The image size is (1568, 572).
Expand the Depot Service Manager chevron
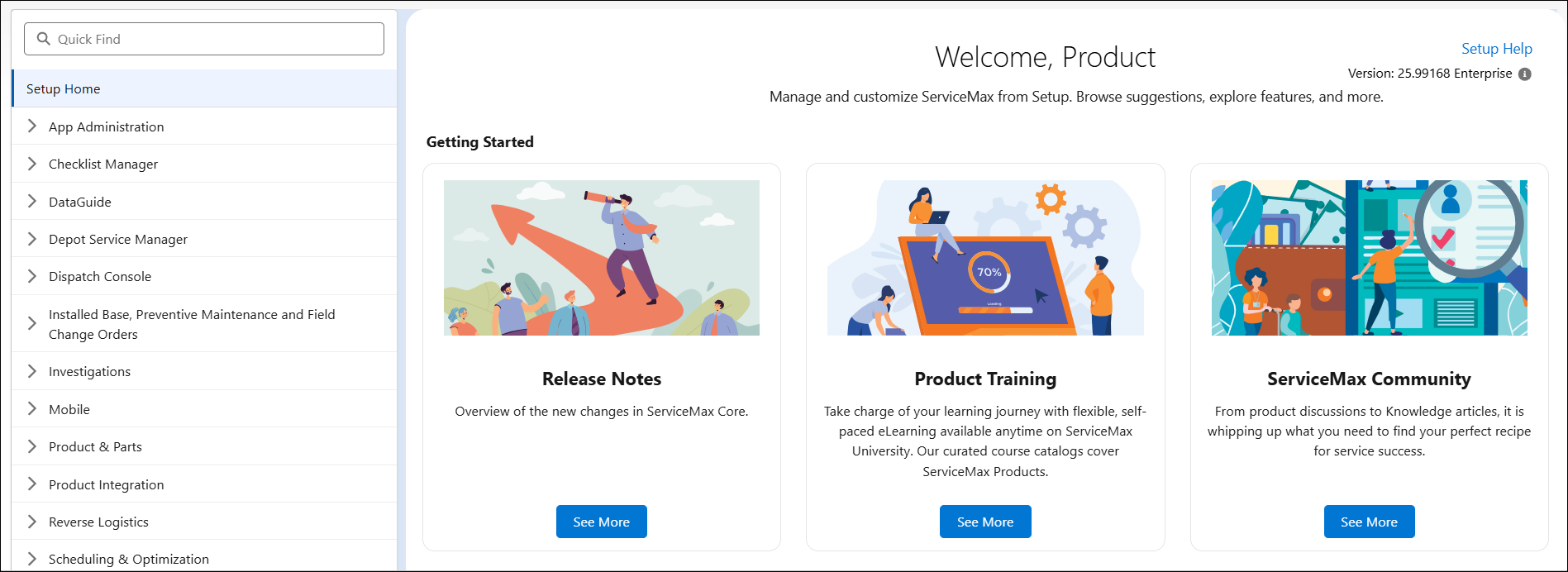tap(31, 239)
